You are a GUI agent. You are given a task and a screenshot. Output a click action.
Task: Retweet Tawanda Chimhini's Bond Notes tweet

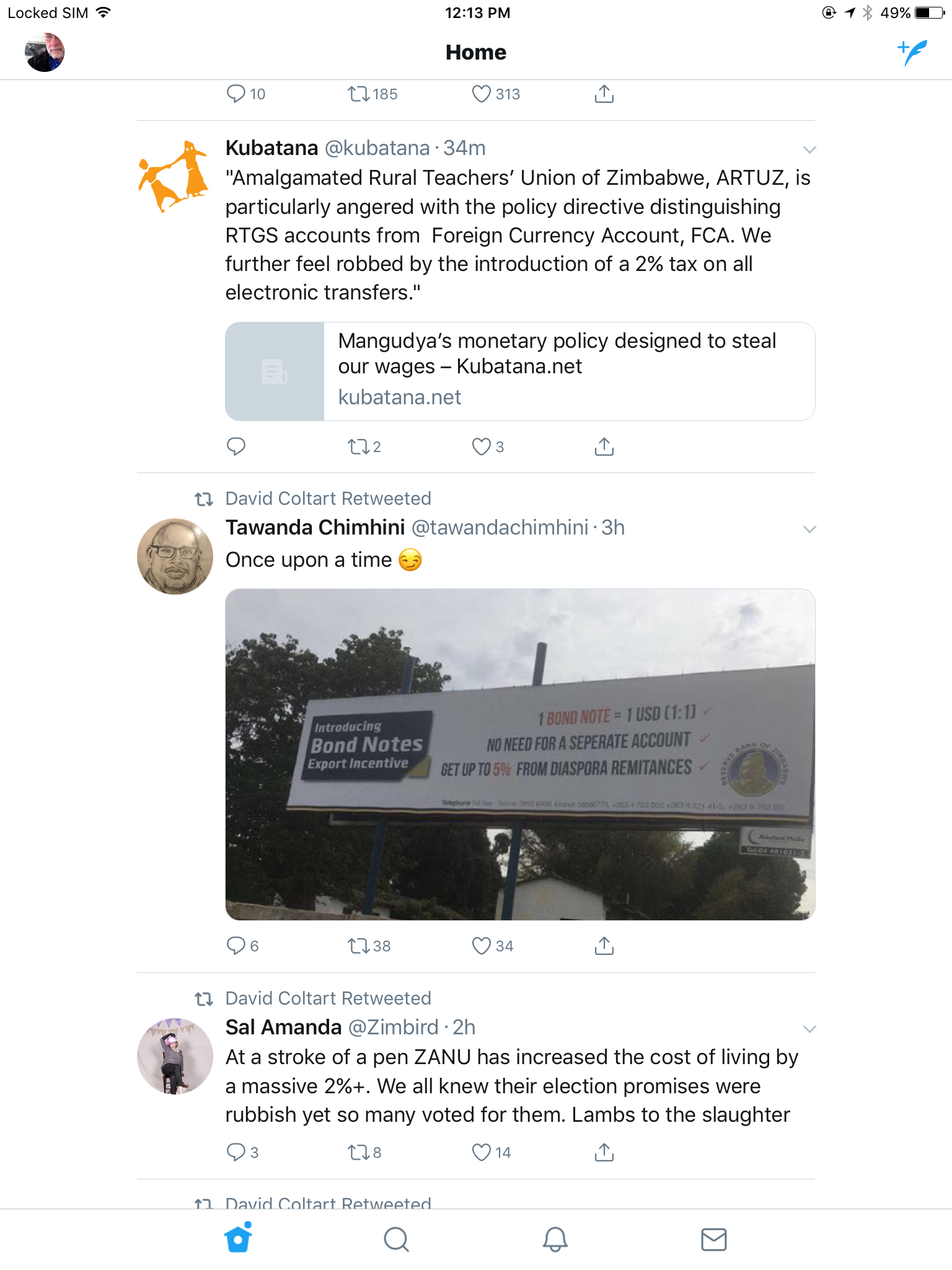[369, 946]
